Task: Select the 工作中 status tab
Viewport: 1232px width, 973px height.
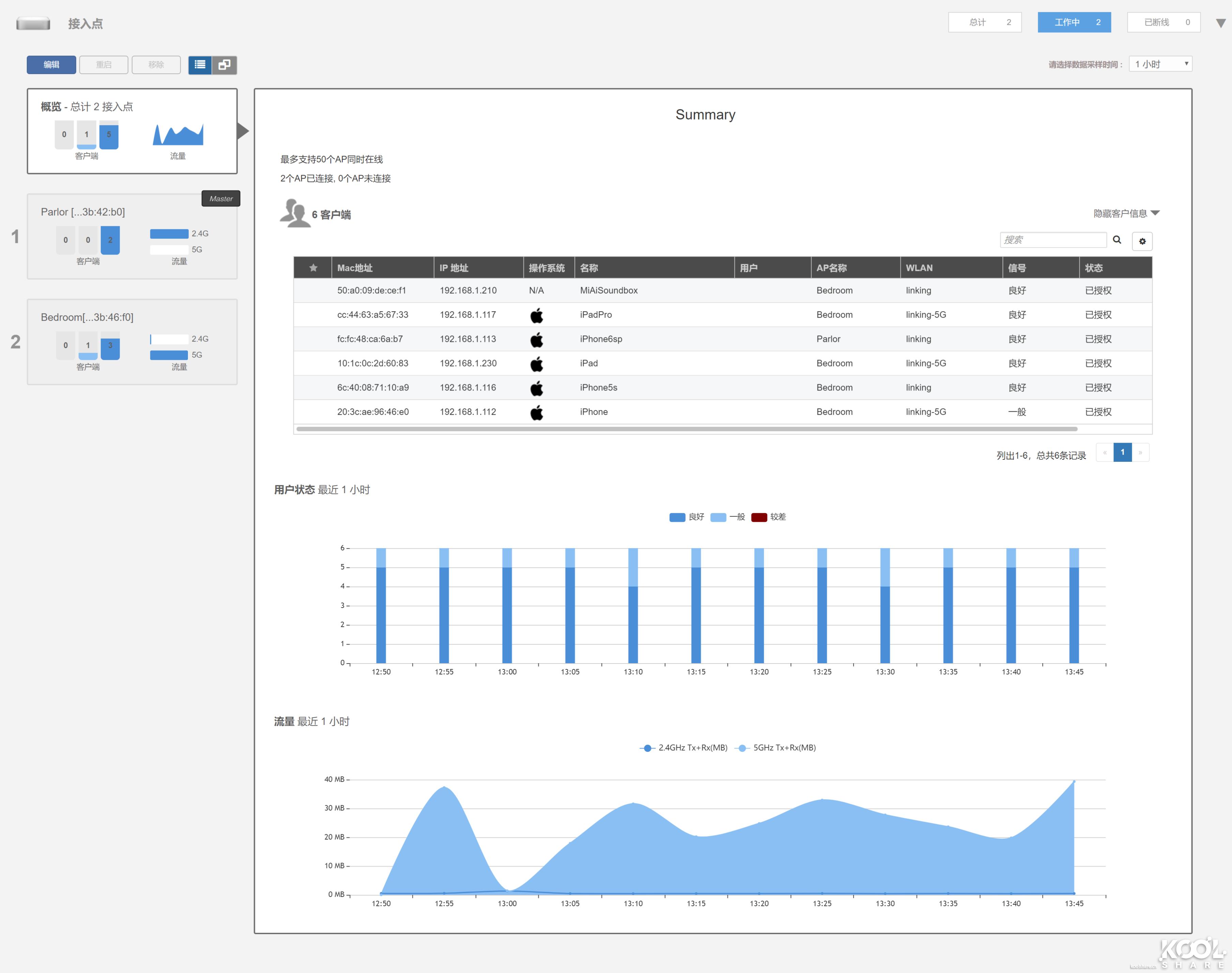Action: 1074,22
